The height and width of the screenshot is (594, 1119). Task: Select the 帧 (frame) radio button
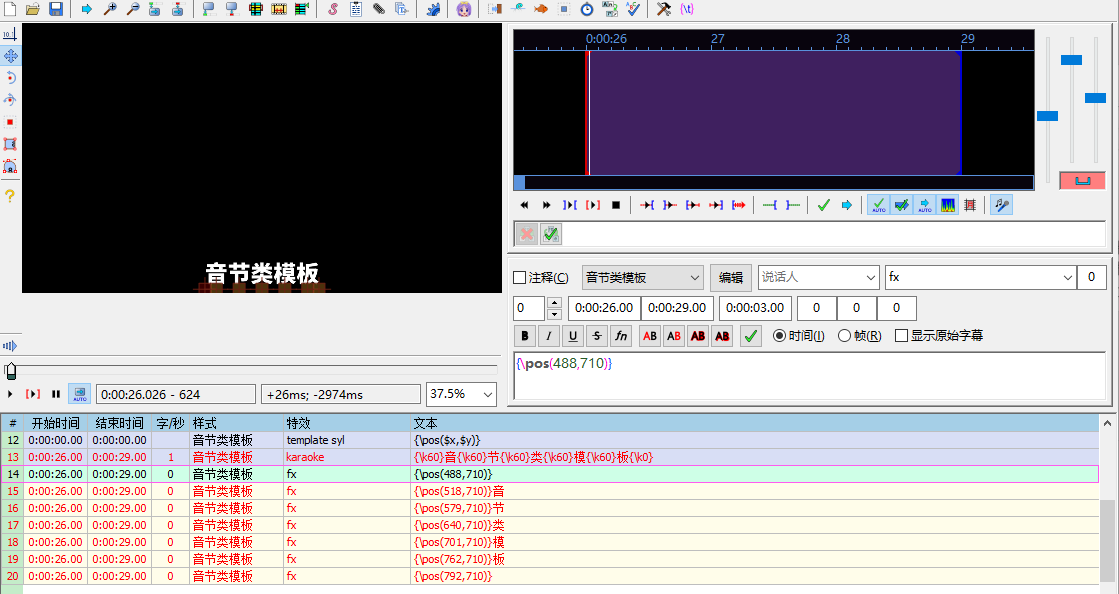[x=844, y=336]
